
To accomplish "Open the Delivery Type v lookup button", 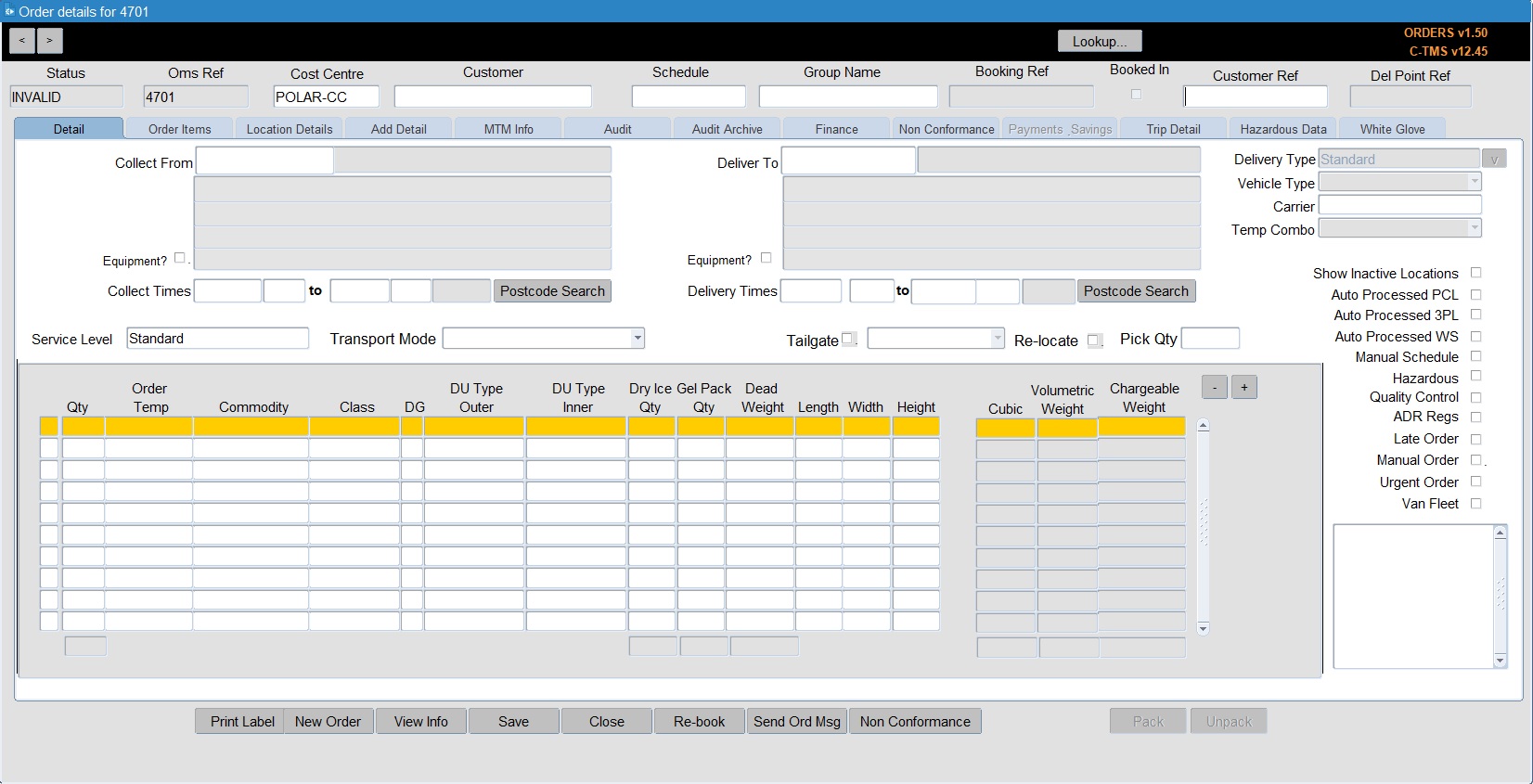I will point(1494,159).
